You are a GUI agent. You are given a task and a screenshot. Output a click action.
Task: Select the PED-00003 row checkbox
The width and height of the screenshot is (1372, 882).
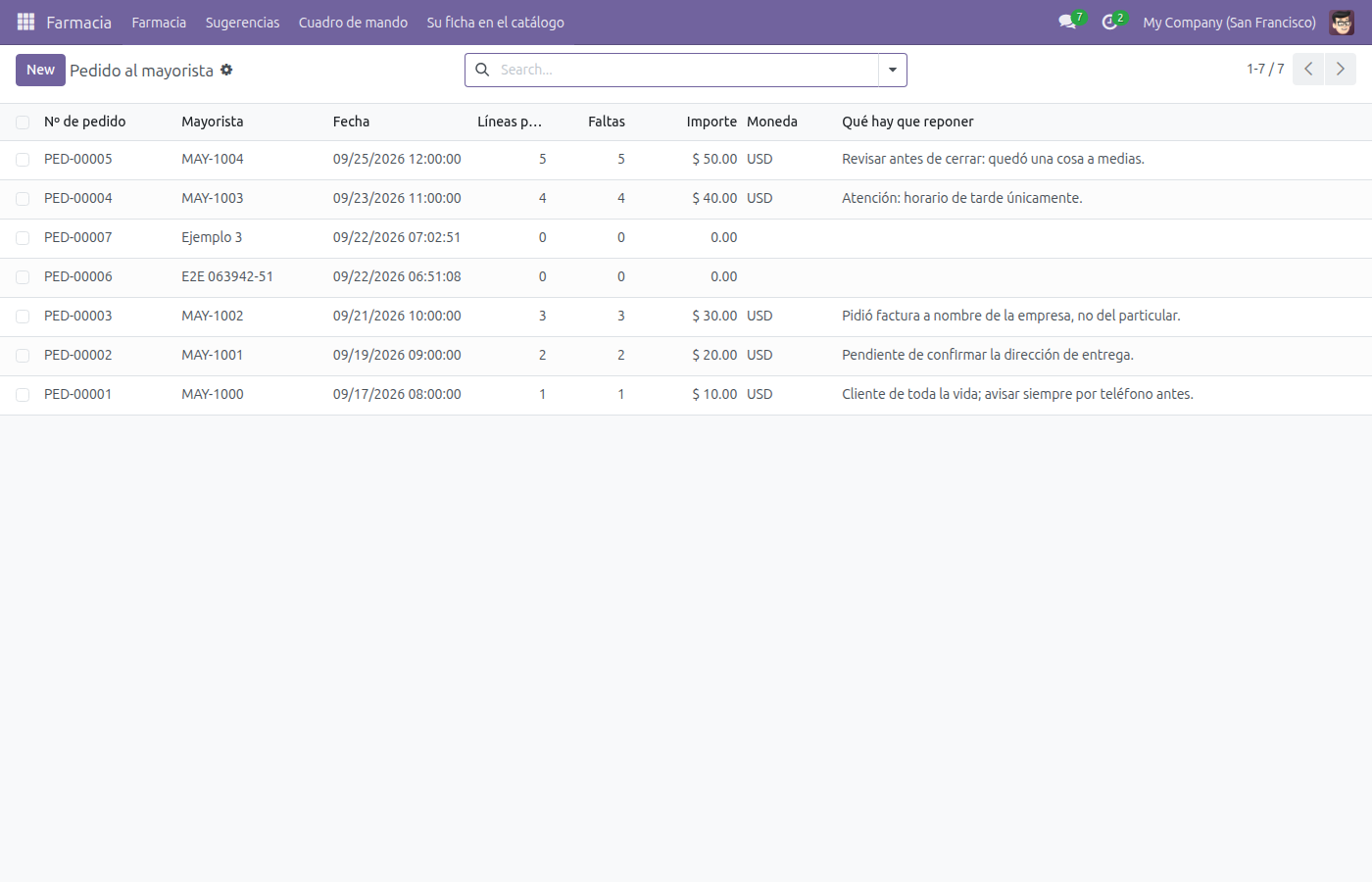click(23, 316)
